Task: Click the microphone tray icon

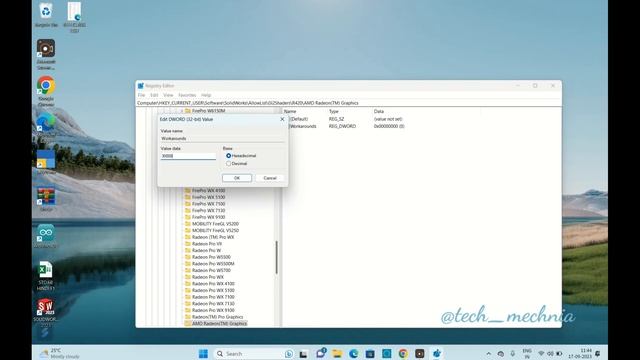Action: pos(513,353)
